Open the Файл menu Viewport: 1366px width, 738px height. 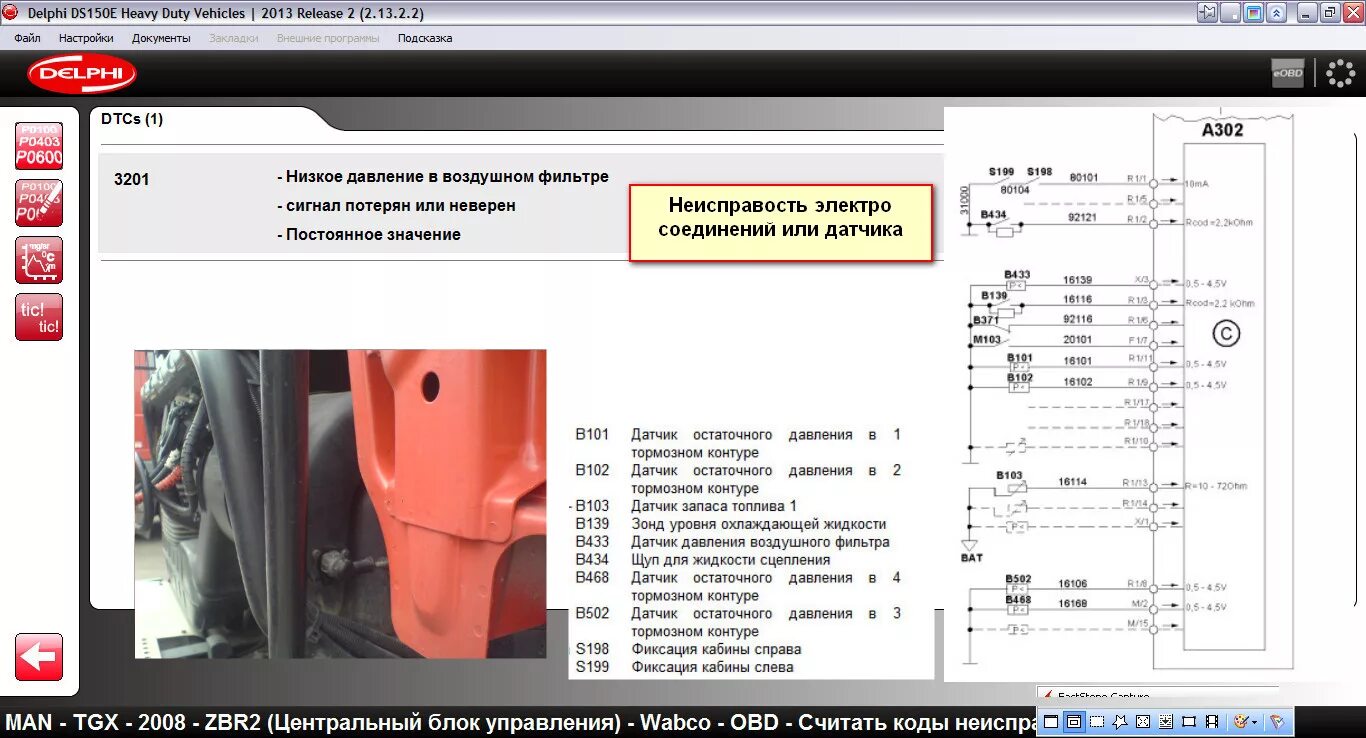click(x=28, y=38)
